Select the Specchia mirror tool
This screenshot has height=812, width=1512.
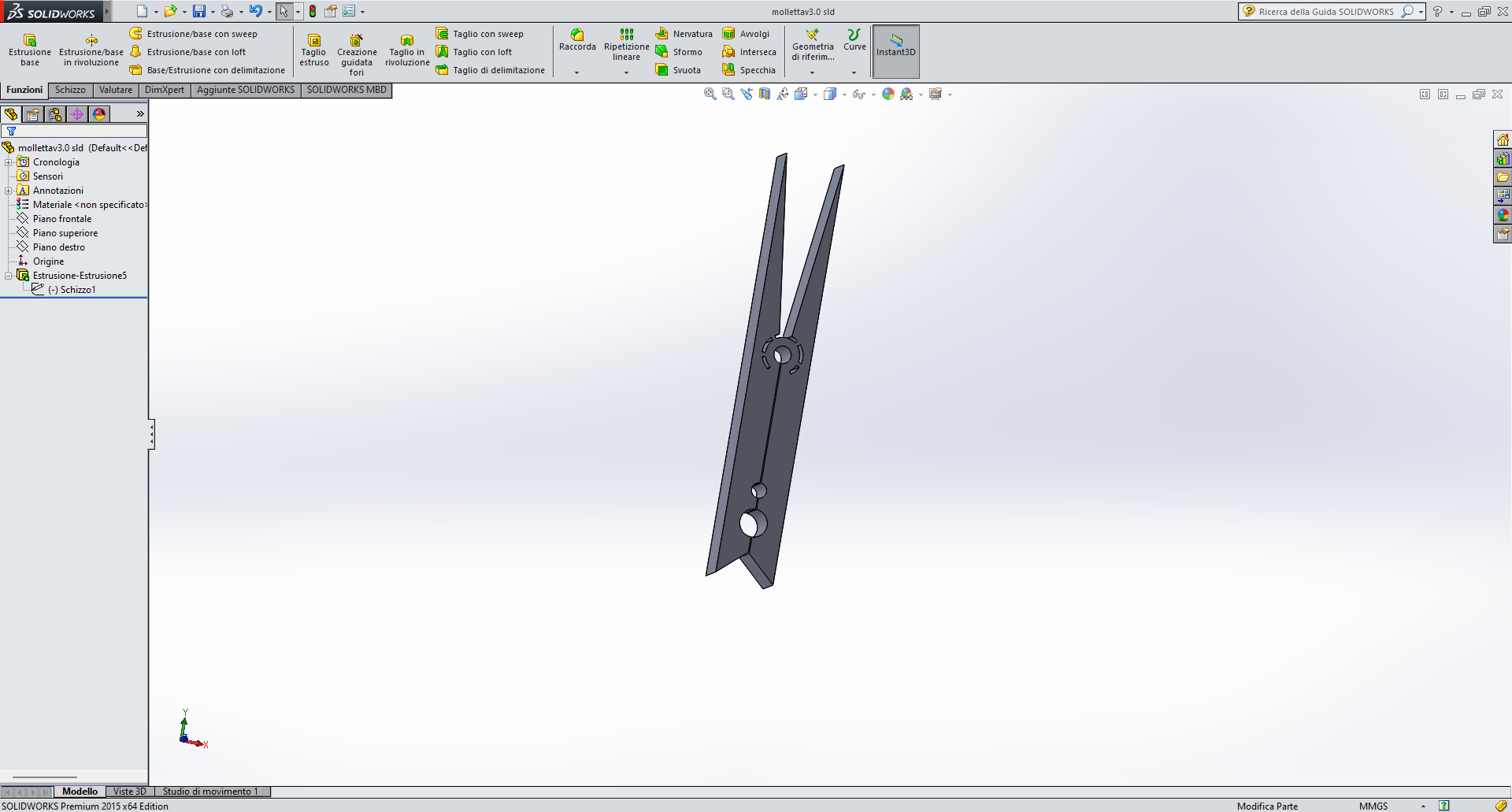coord(750,70)
